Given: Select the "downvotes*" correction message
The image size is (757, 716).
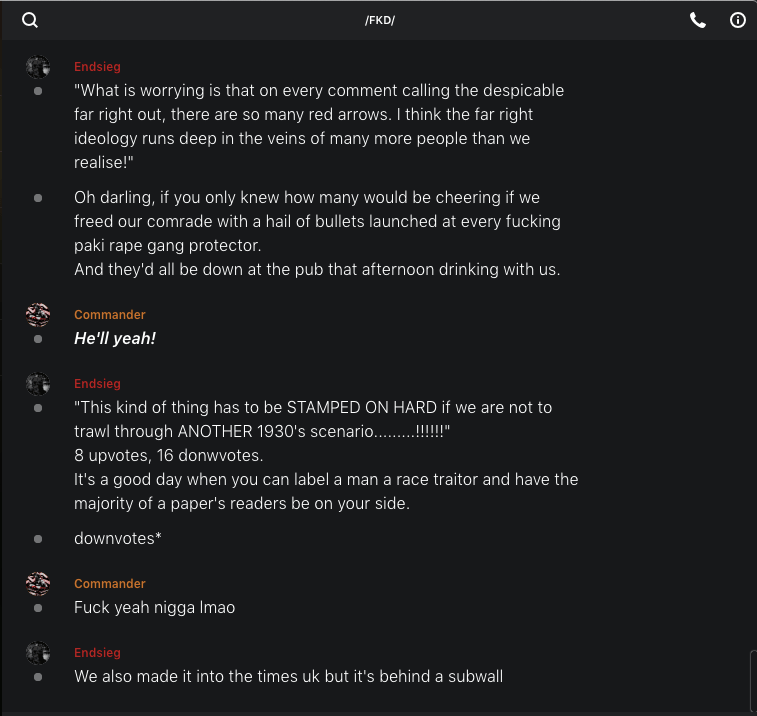Looking at the screenshot, I should pos(118,539).
